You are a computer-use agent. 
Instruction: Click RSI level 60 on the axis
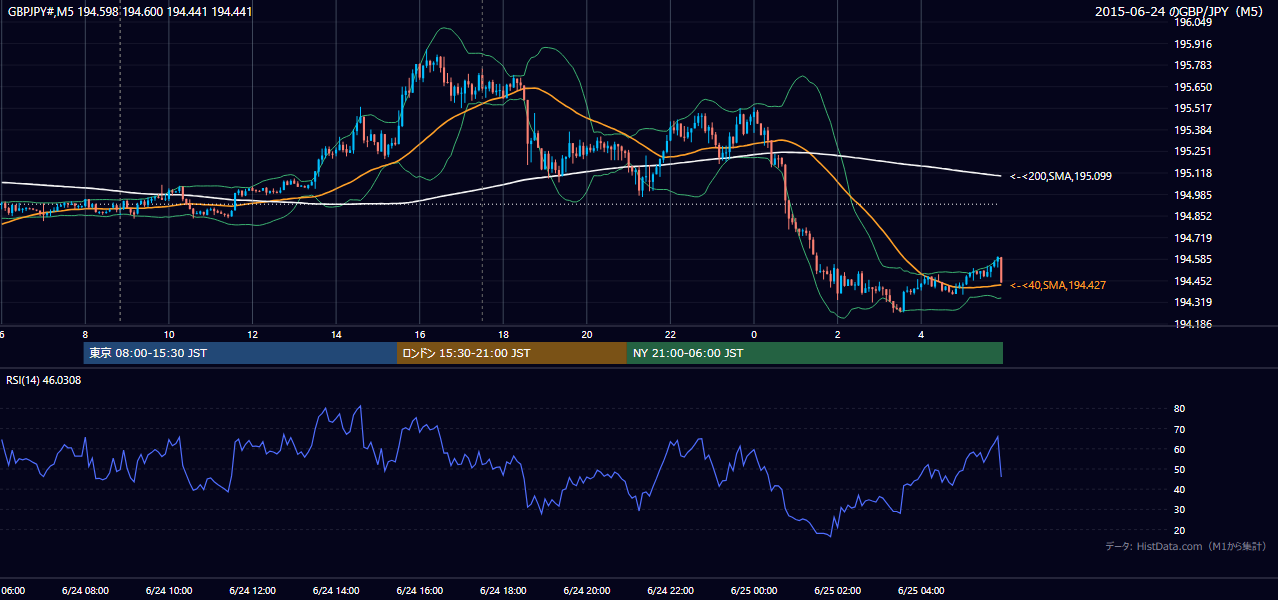pyautogui.click(x=1179, y=449)
